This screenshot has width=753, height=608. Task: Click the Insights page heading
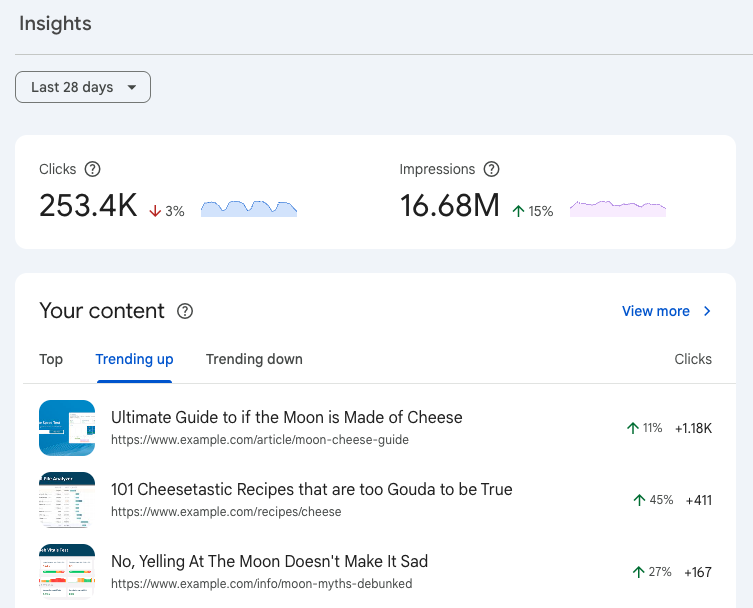tap(55, 24)
